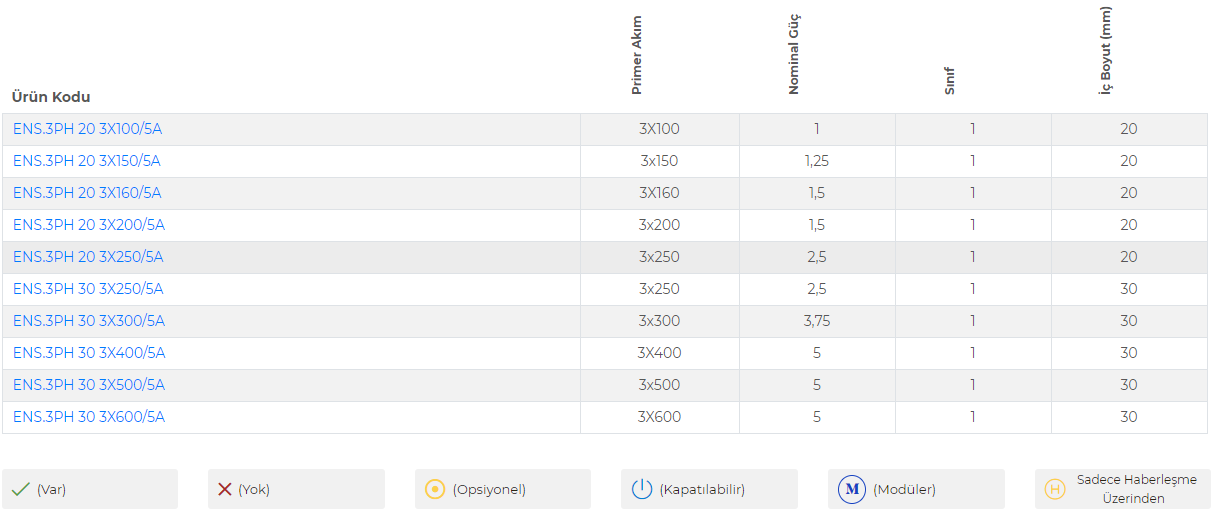Open product ENS.3PH 20 3X100/5A
Screen dimensions: 1215x511
[x=87, y=129]
